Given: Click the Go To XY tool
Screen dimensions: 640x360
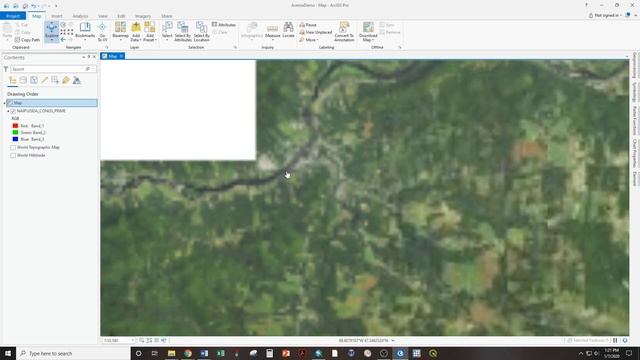Looking at the screenshot, I should click(102, 31).
